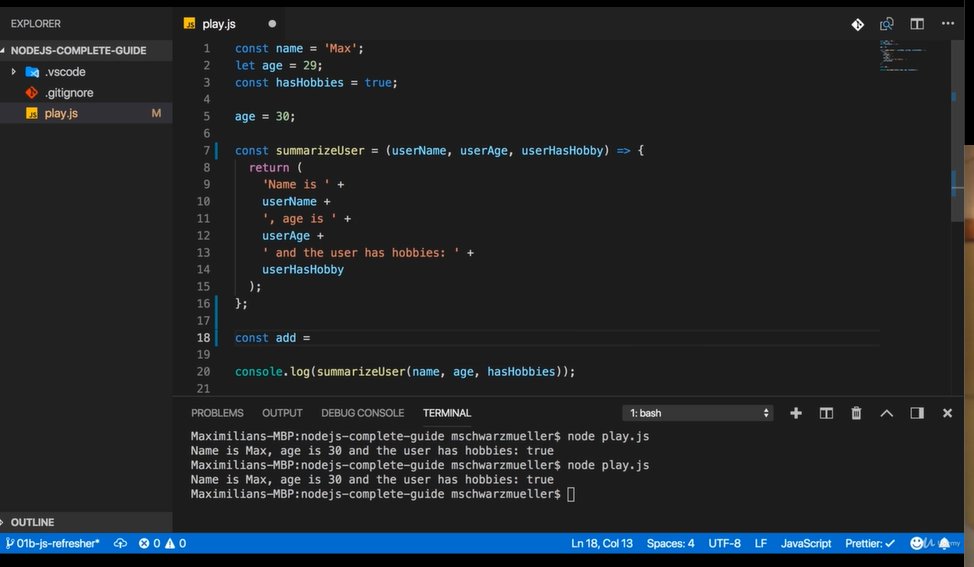Open errors and warnings count in status bar
The image size is (974, 567).
[x=162, y=543]
